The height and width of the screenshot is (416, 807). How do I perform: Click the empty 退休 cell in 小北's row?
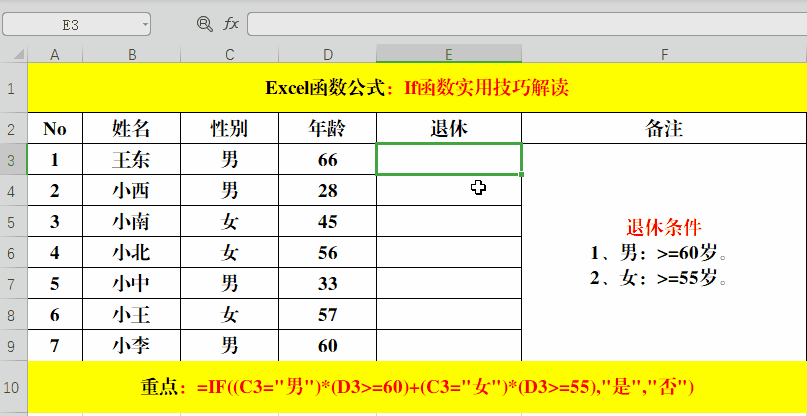[449, 252]
